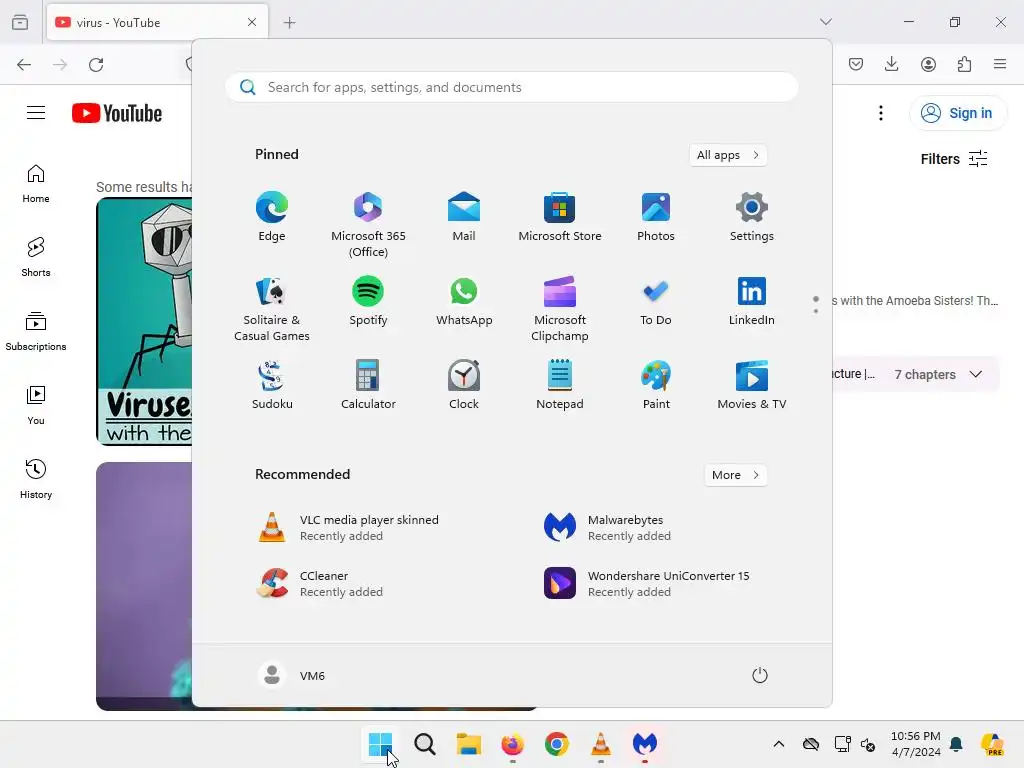Open Google Chrome from taskbar
Image resolution: width=1024 pixels, height=768 pixels.
click(x=556, y=744)
